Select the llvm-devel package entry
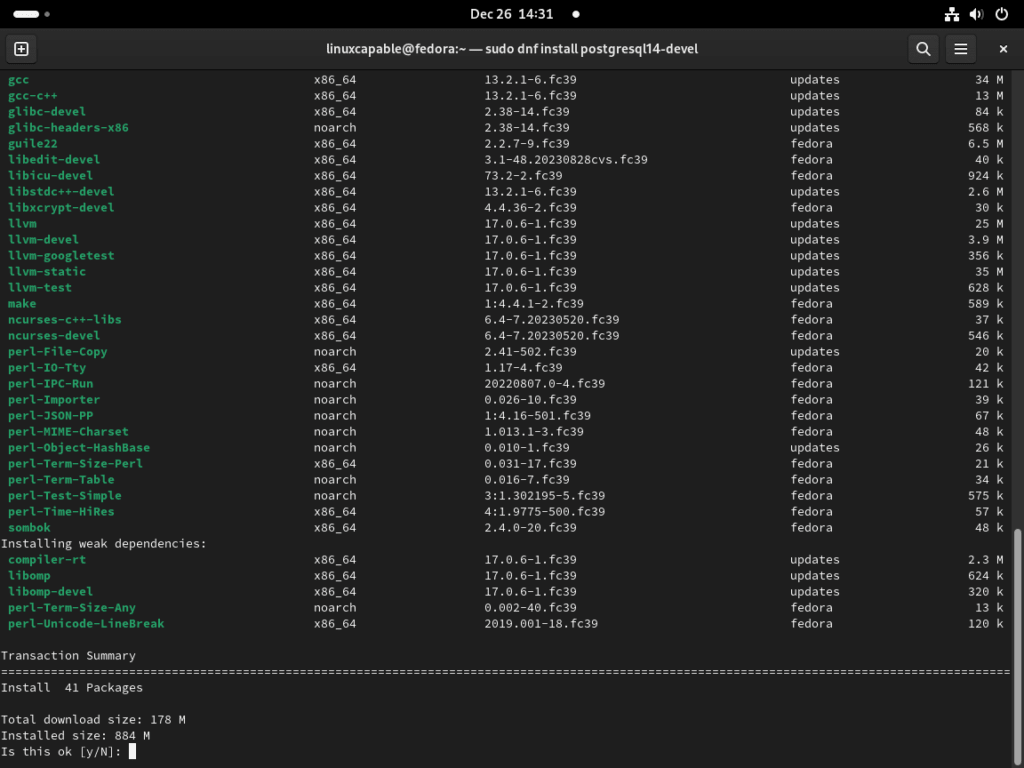1024x768 pixels. click(43, 239)
